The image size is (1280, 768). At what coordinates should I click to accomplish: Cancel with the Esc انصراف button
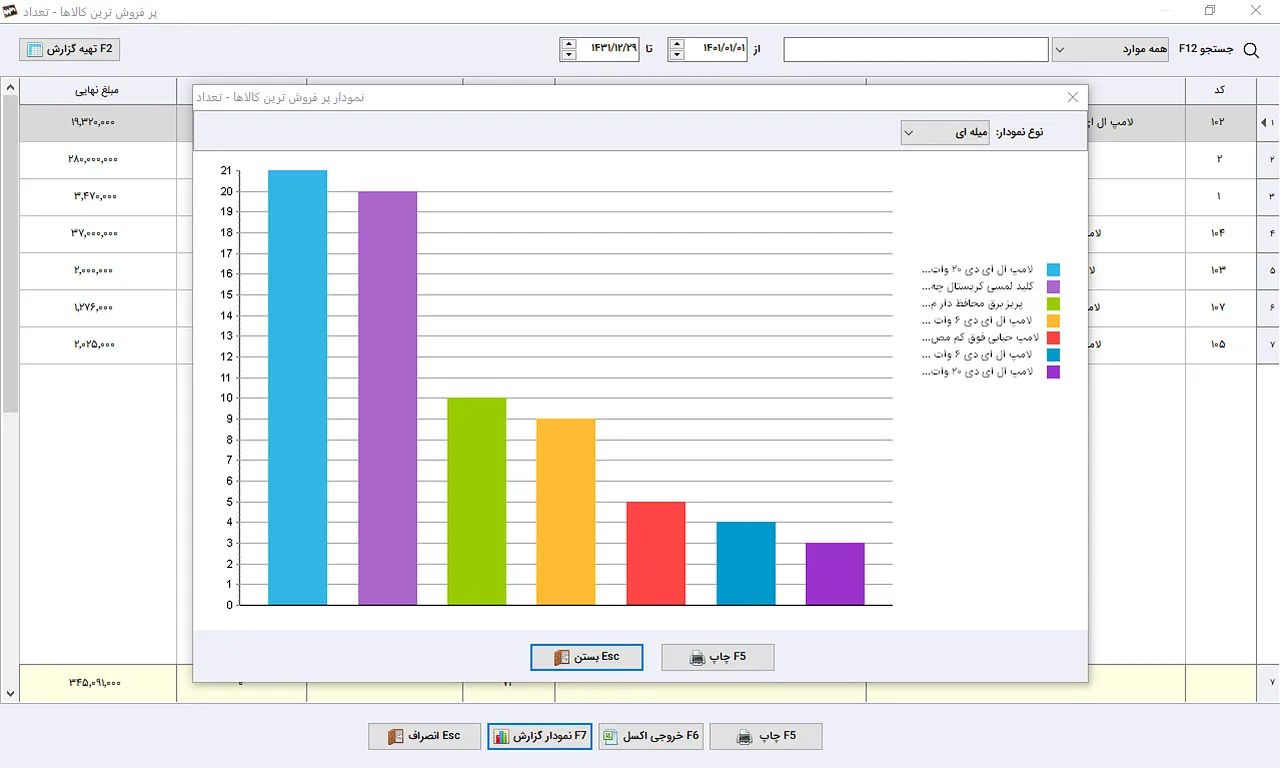425,736
